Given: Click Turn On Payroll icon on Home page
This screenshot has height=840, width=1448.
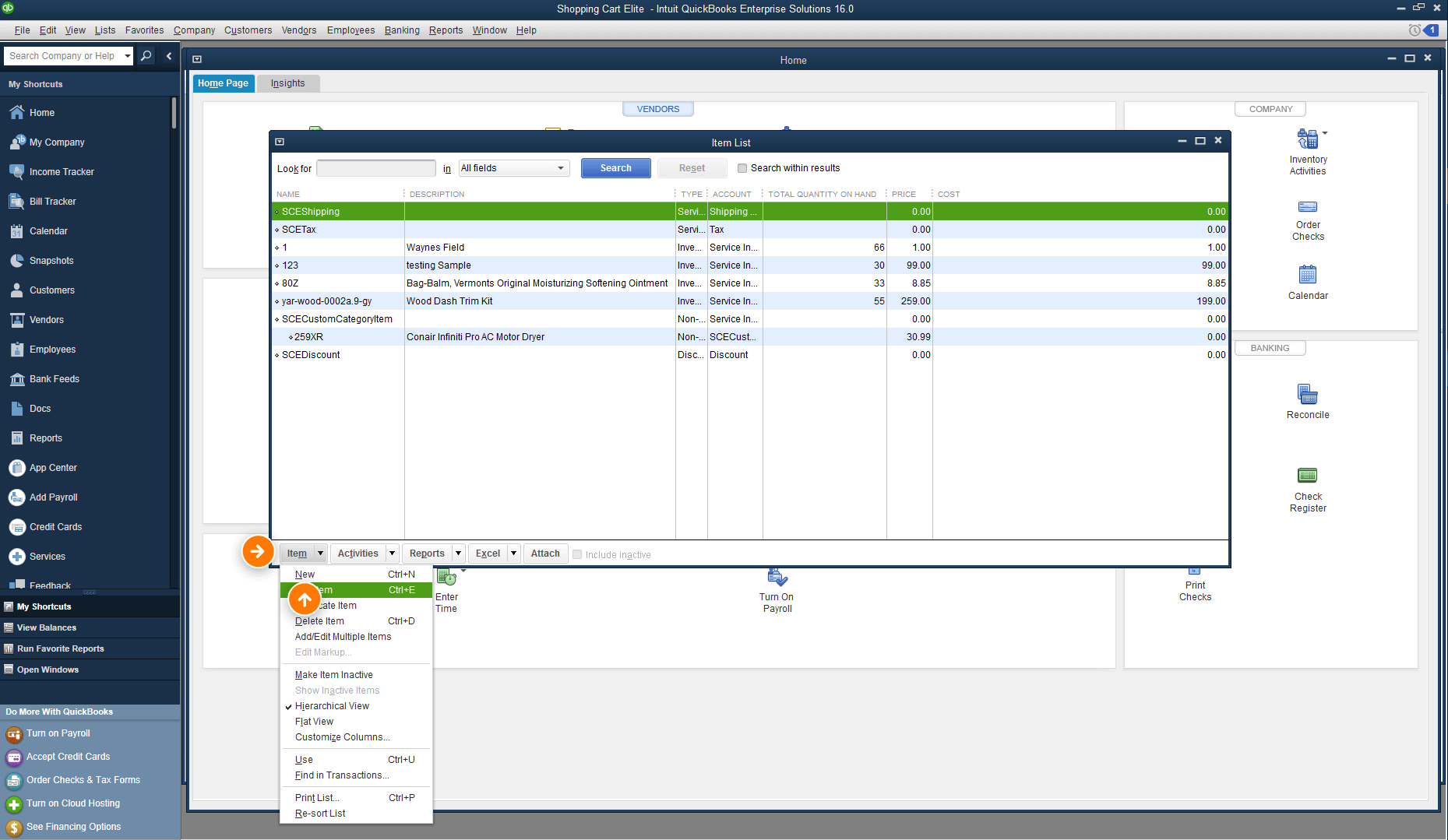Looking at the screenshot, I should click(777, 578).
